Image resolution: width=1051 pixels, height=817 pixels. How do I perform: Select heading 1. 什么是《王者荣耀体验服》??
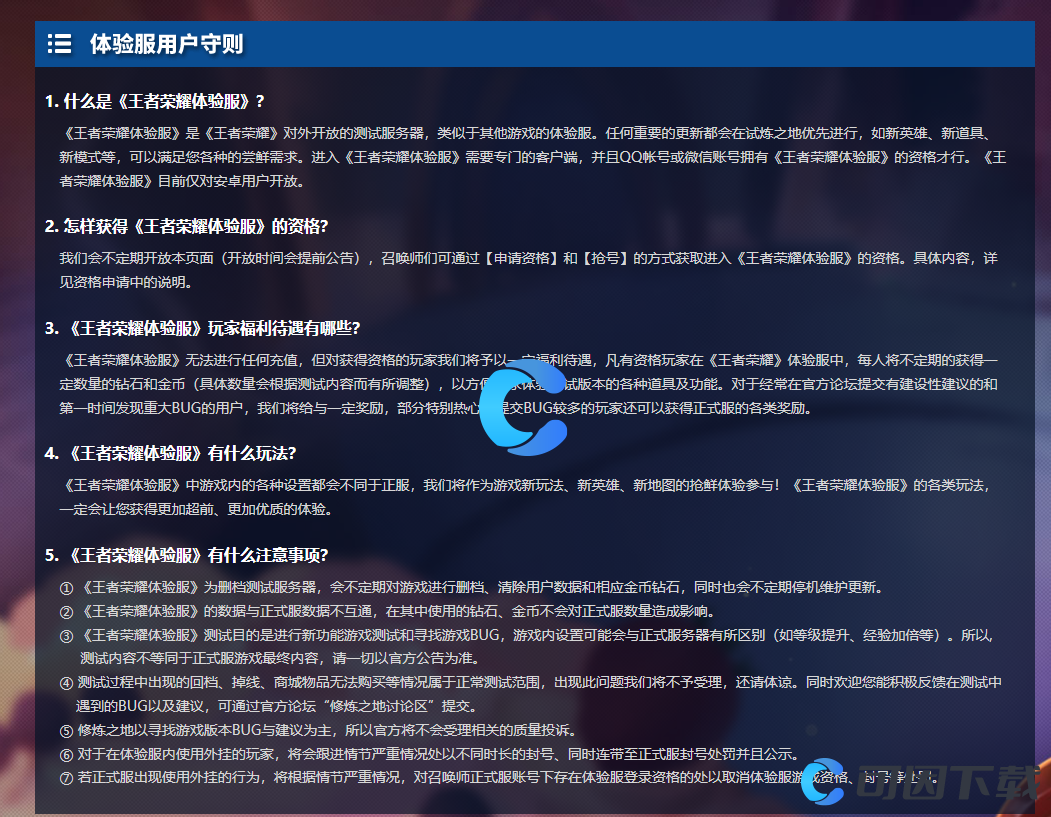[155, 101]
